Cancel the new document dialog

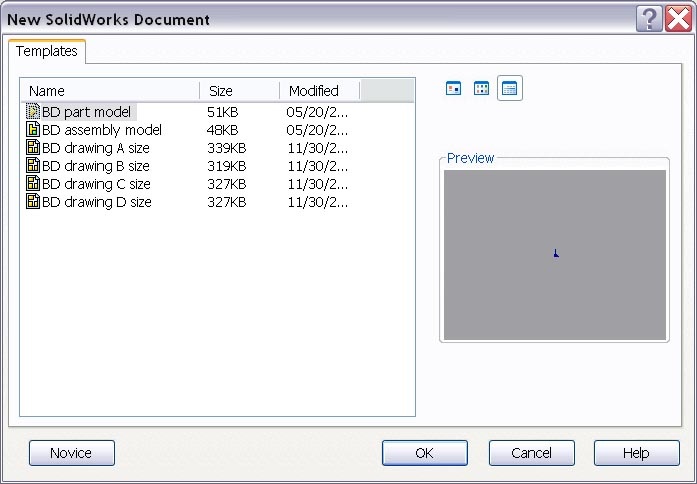coord(532,453)
